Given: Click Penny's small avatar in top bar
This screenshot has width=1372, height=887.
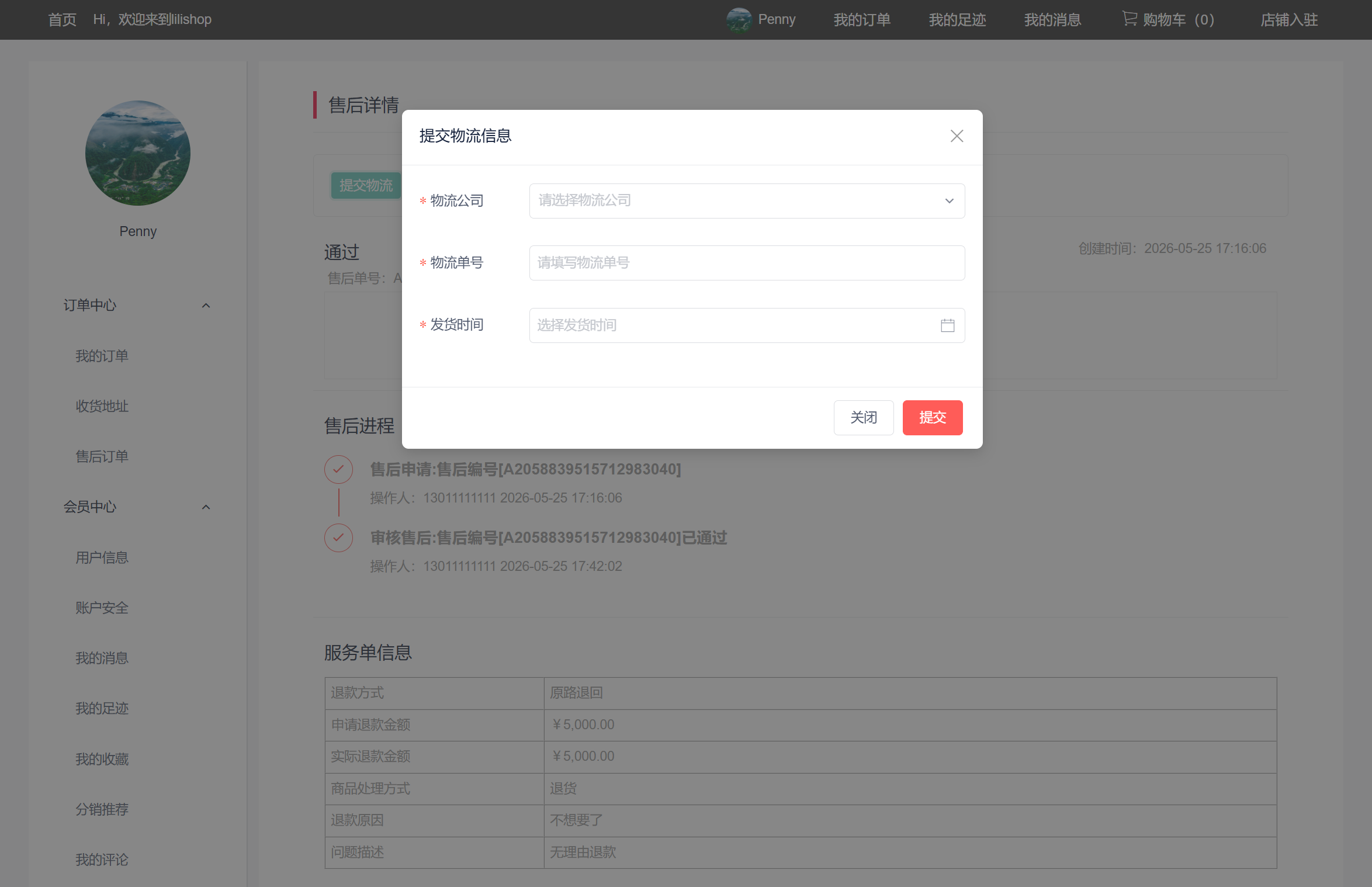Looking at the screenshot, I should 739,20.
